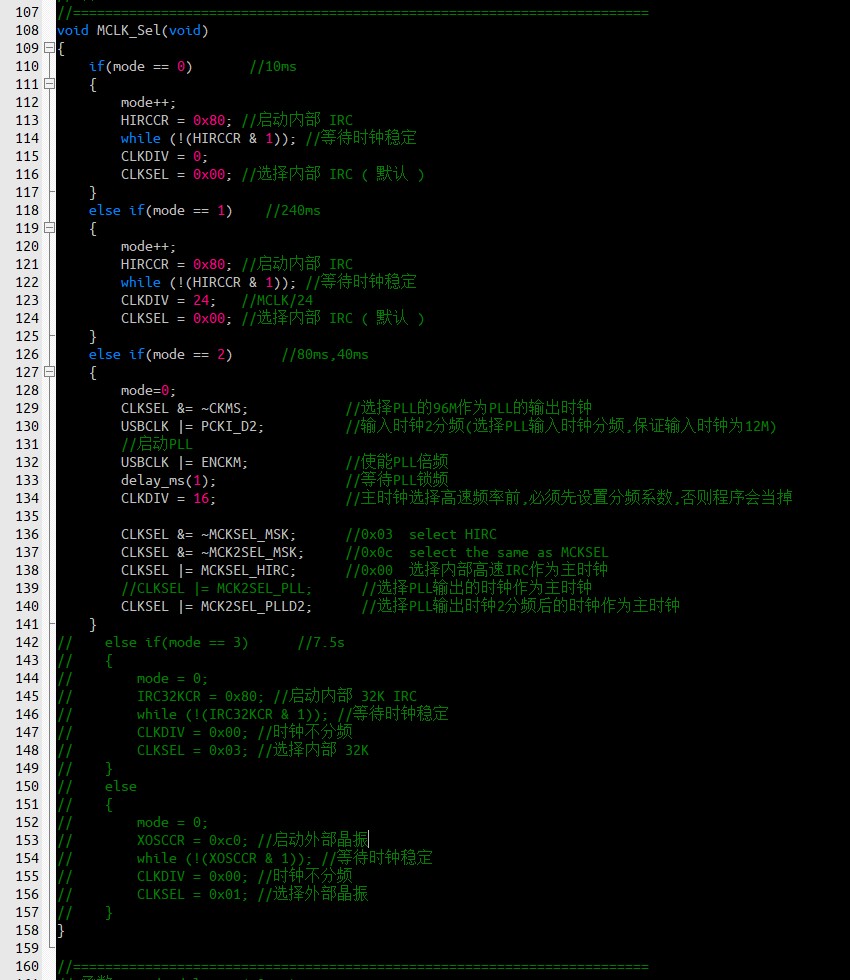Image resolution: width=850 pixels, height=980 pixels.
Task: Click CLKSEL &= ~MCKSEL_MSK statement
Action: coord(208,534)
